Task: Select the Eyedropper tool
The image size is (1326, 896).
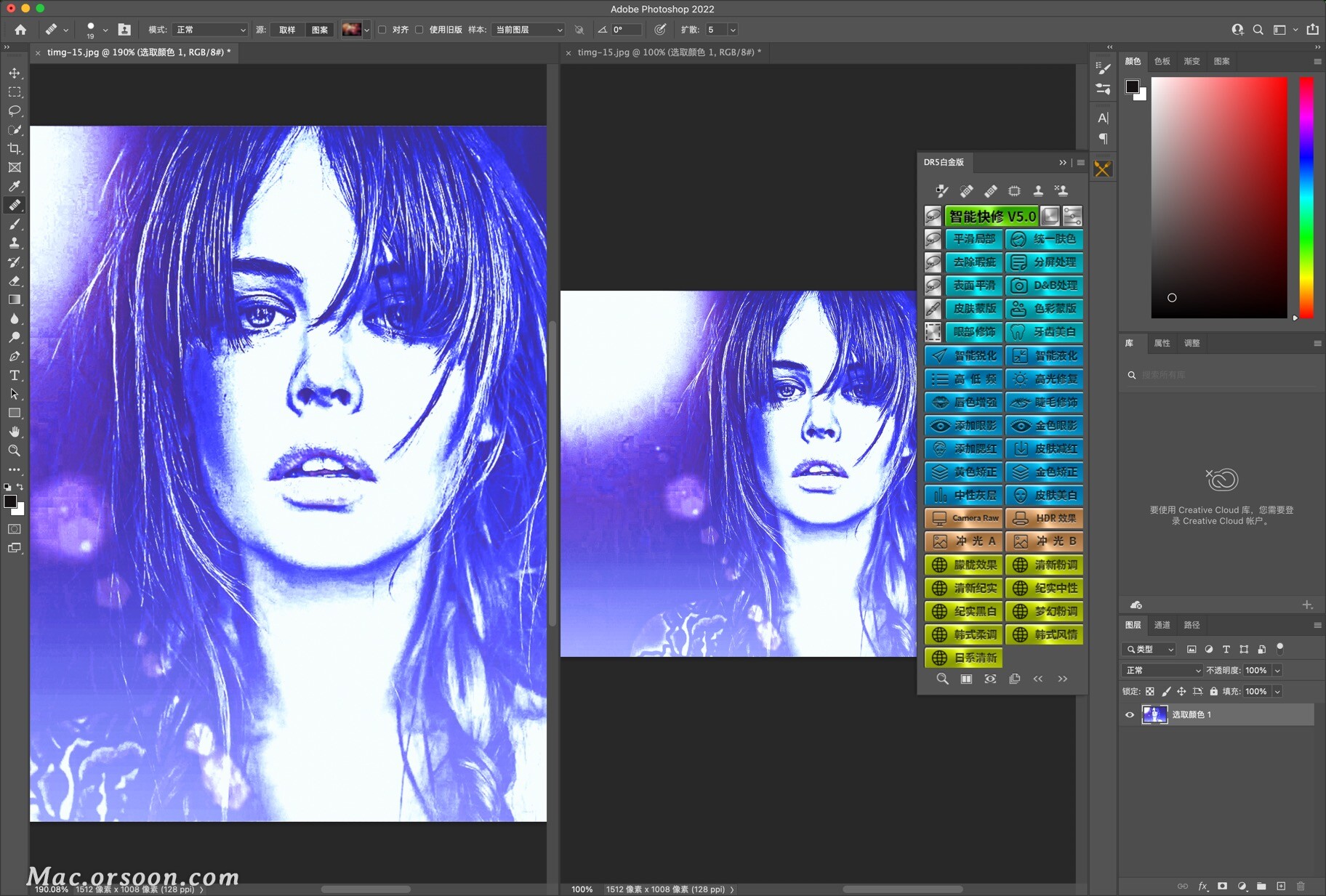Action: pos(15,187)
